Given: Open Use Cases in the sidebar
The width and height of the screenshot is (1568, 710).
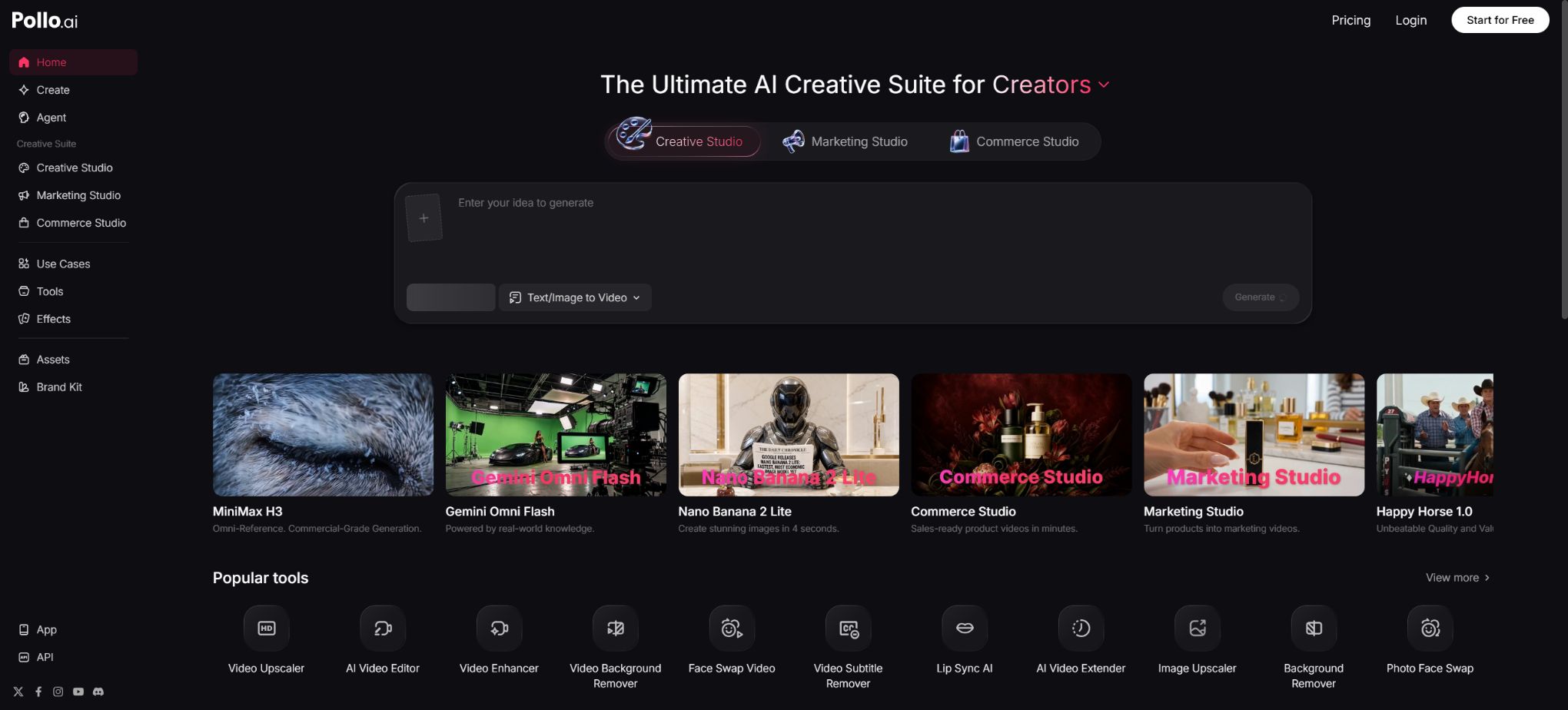Looking at the screenshot, I should click(74, 264).
